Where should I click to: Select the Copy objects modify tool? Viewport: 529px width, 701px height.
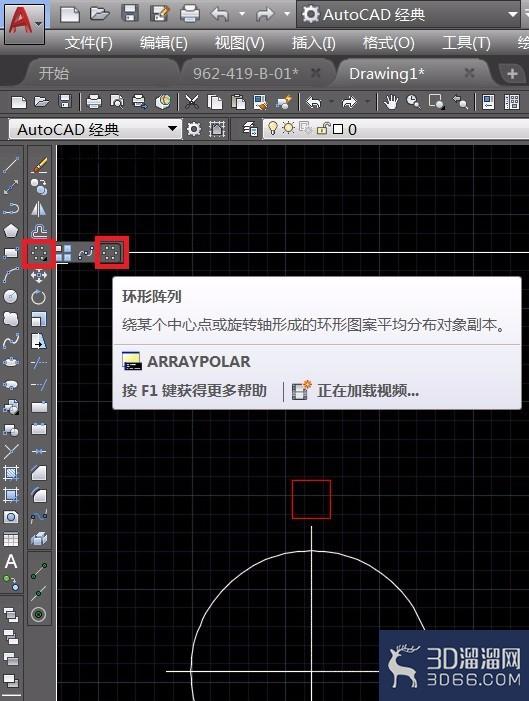click(x=39, y=187)
